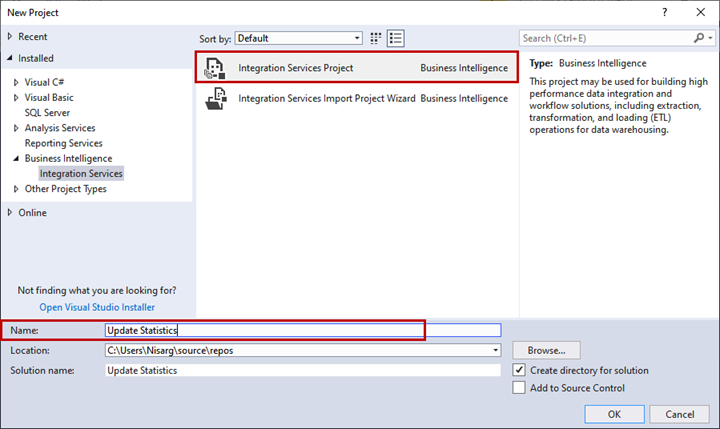Select Visual C# tree item label
The width and height of the screenshot is (720, 429).
click(x=44, y=82)
